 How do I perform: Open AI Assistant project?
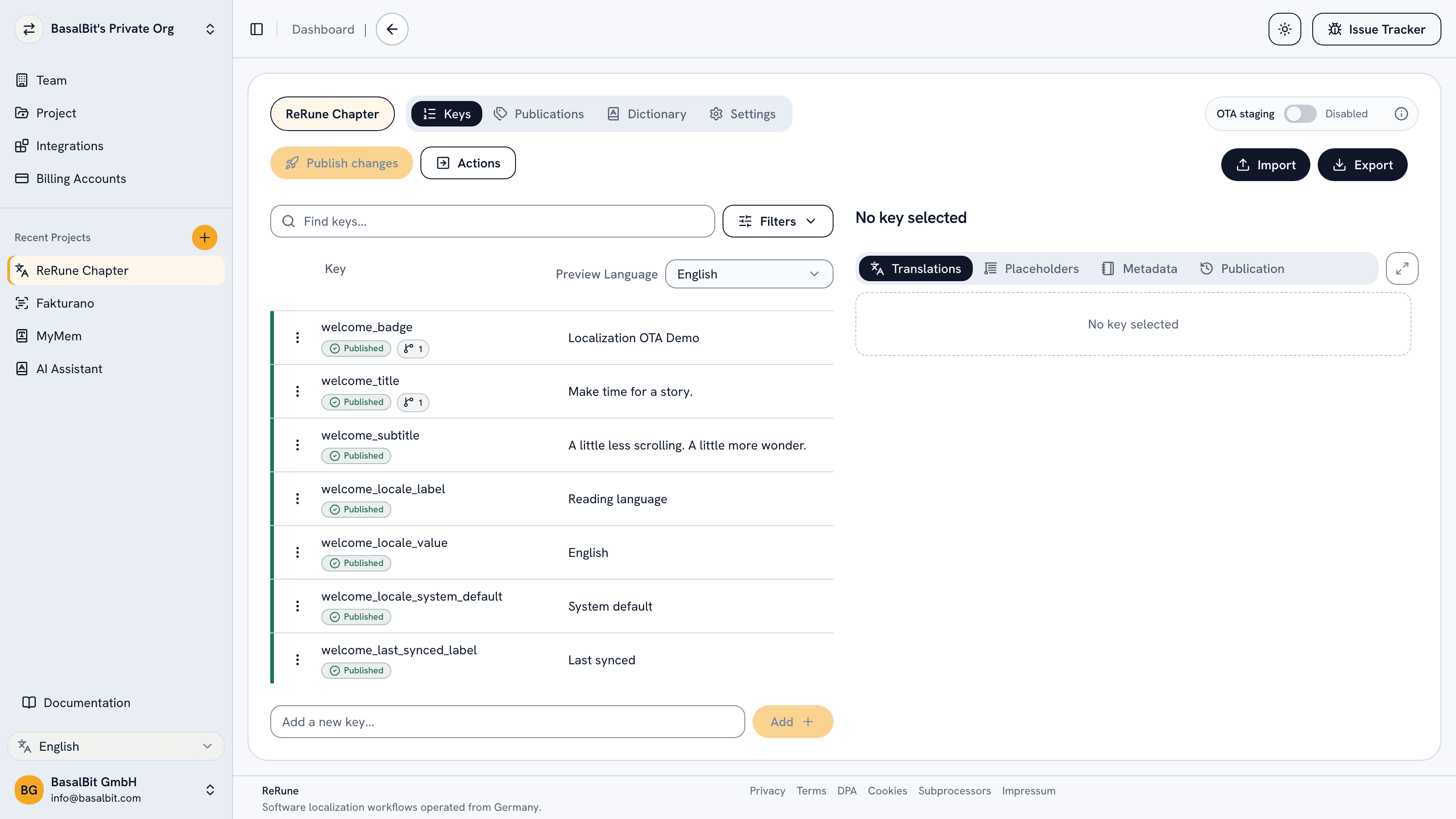(116, 369)
